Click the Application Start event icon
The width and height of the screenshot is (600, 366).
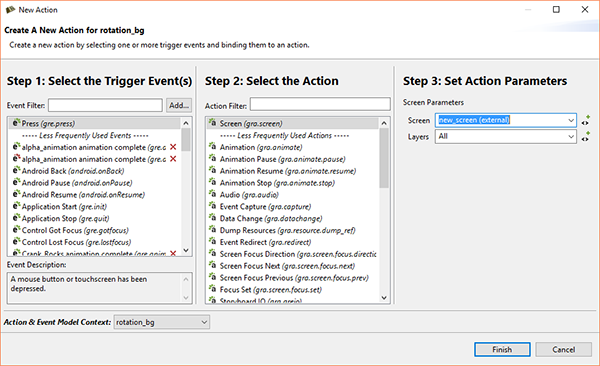pyautogui.click(x=16, y=206)
